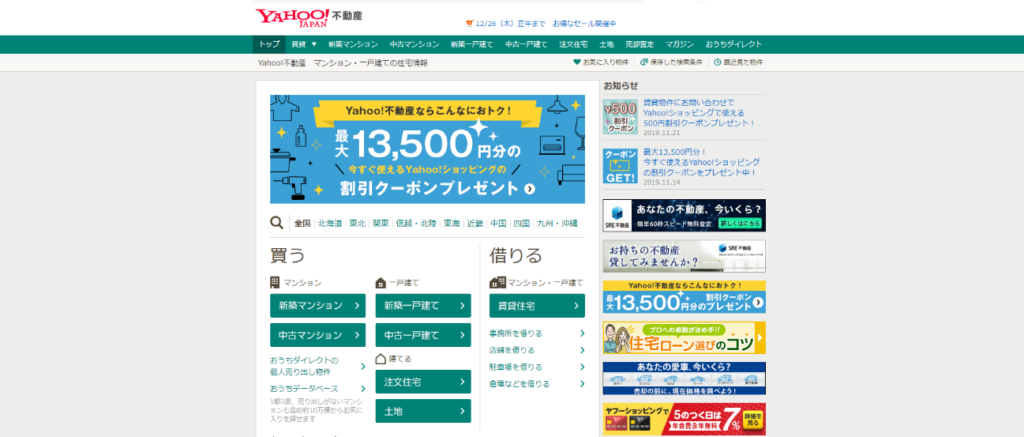Click the saved search conditions icon
The width and height of the screenshot is (1024, 437).
pyautogui.click(x=644, y=63)
